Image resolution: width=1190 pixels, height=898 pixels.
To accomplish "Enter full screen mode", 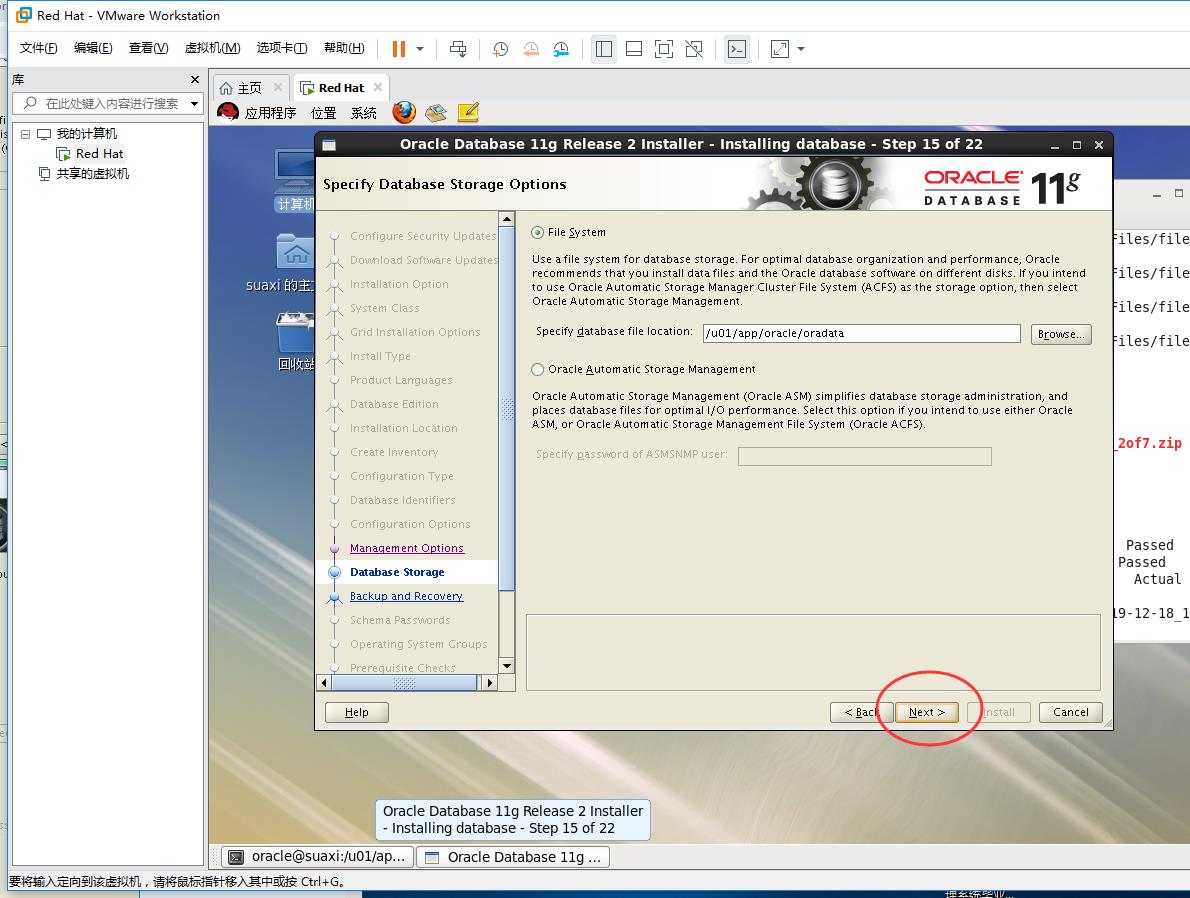I will click(663, 49).
